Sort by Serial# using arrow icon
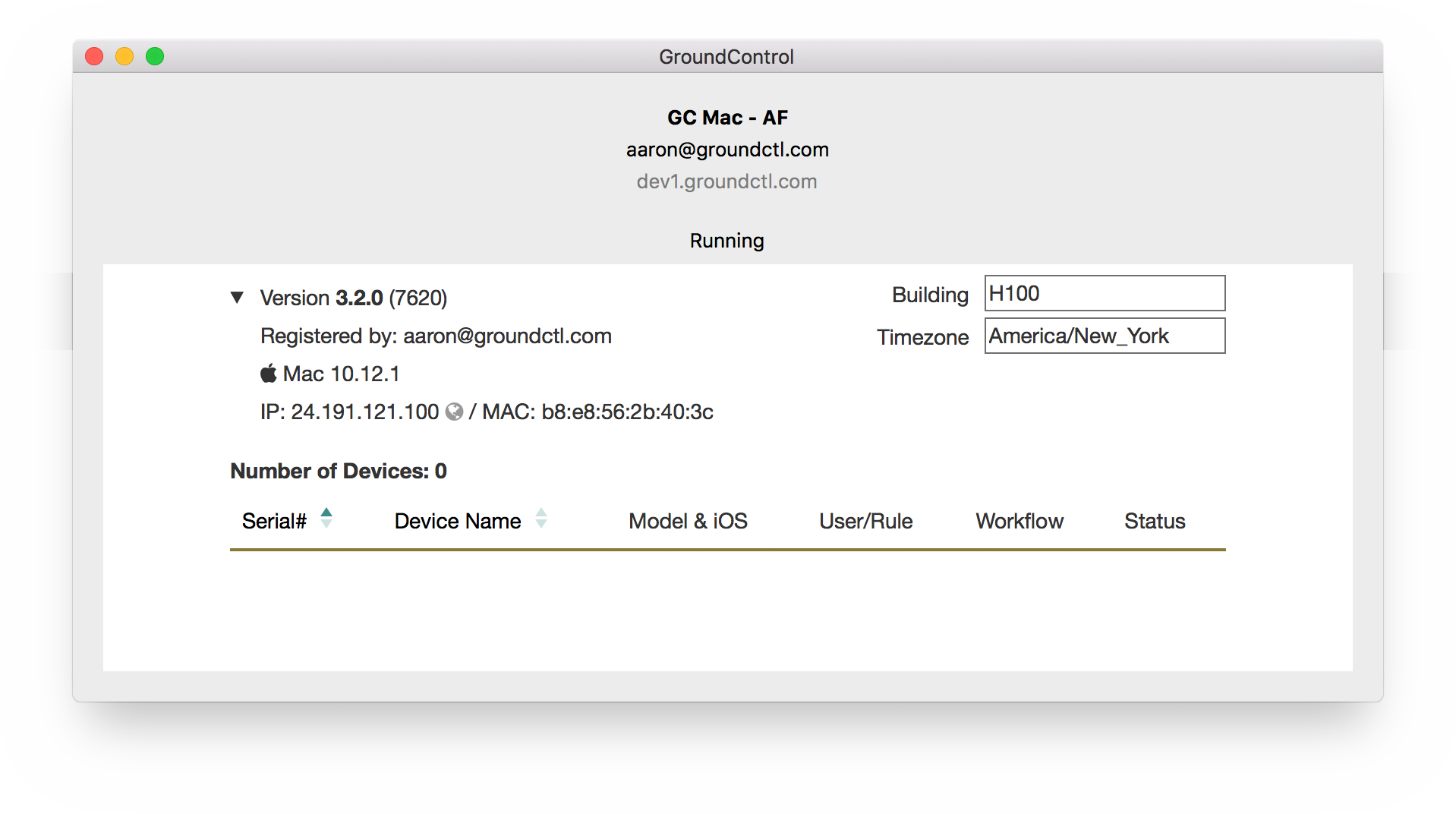Image resolution: width=1456 pixels, height=814 pixels. point(326,518)
